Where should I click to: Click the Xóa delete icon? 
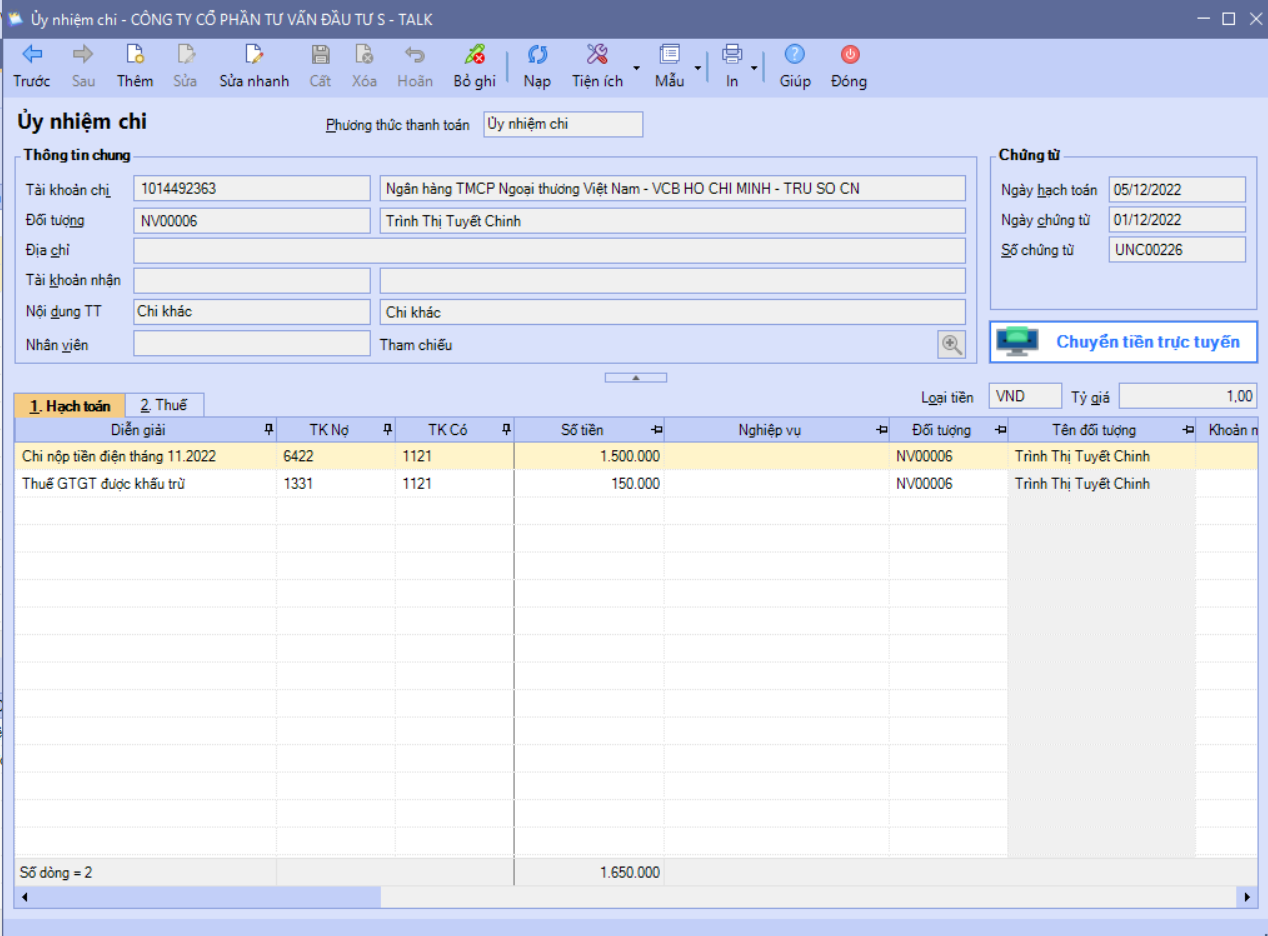(364, 66)
